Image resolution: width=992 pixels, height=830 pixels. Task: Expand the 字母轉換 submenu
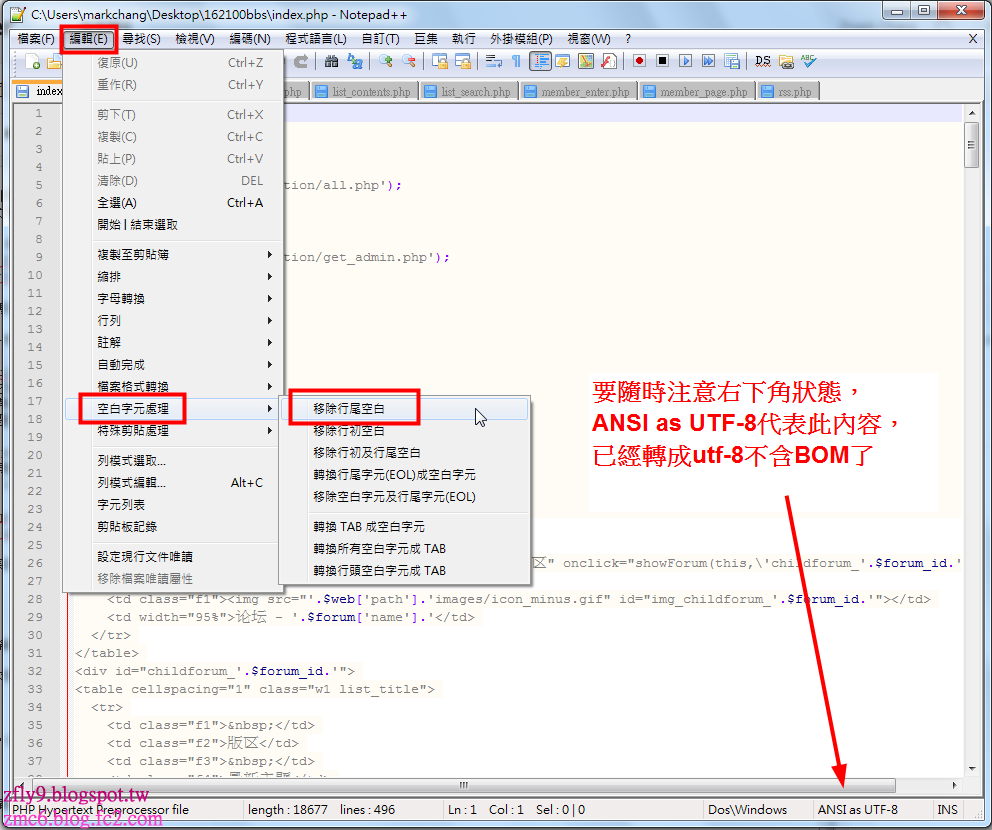click(173, 299)
